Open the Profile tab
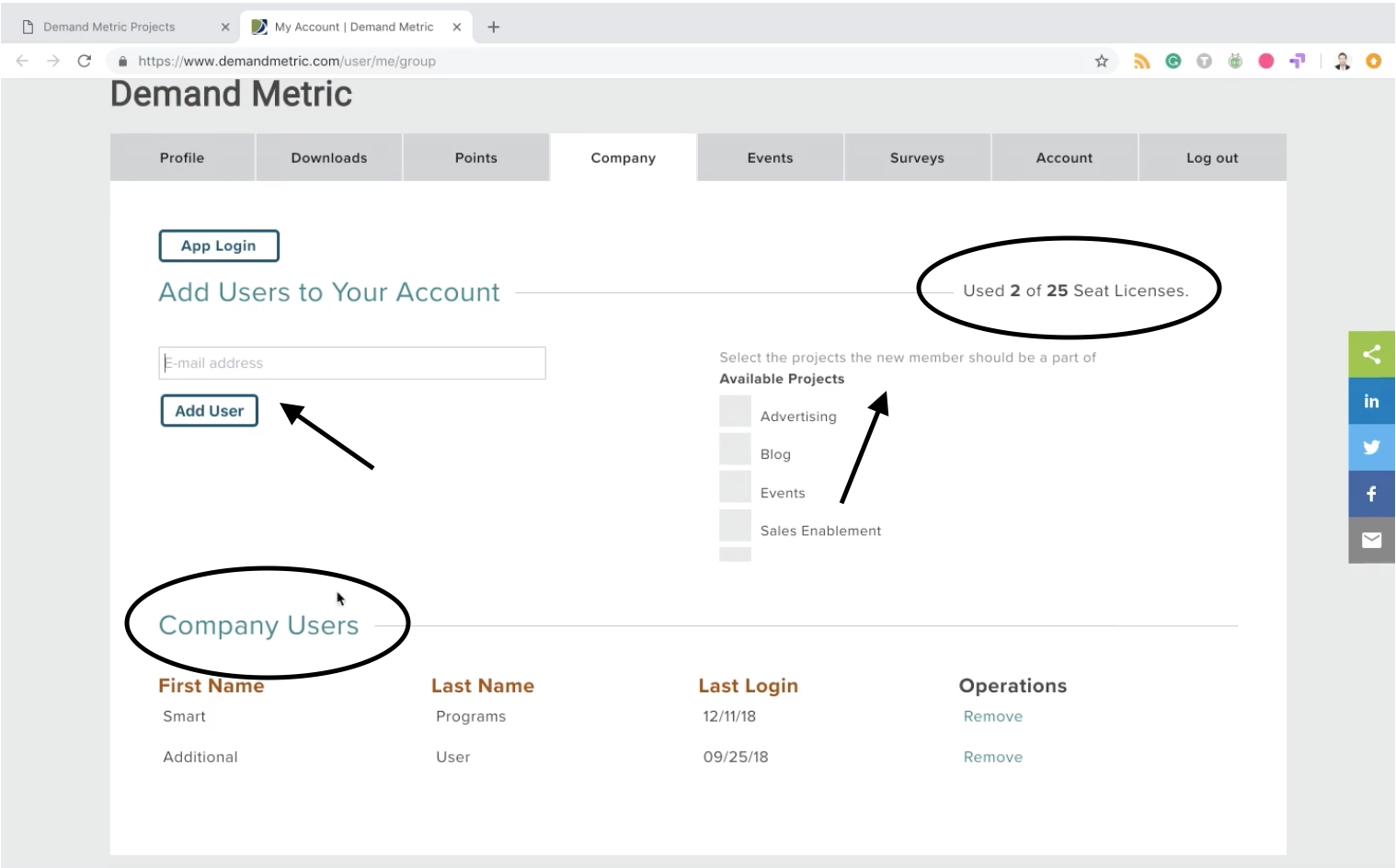The height and width of the screenshot is (868, 1396). point(182,157)
